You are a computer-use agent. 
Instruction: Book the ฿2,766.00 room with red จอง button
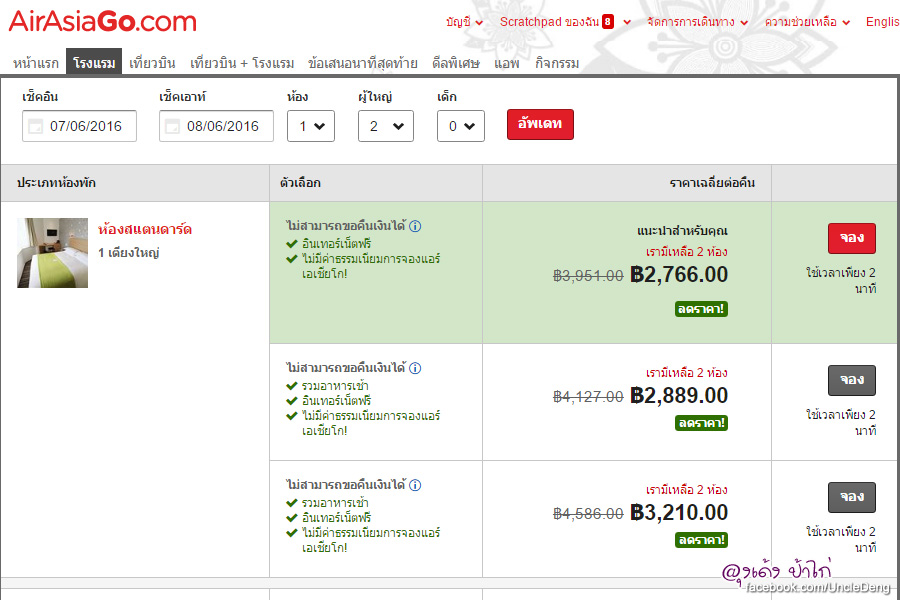coord(851,239)
